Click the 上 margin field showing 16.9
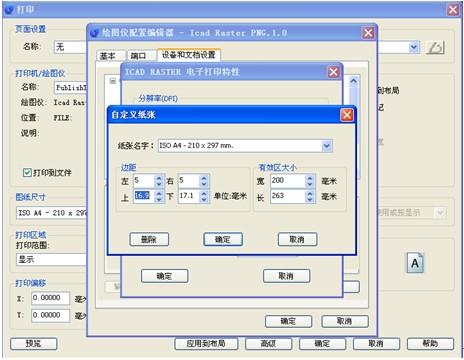The image size is (464, 360). (144, 196)
